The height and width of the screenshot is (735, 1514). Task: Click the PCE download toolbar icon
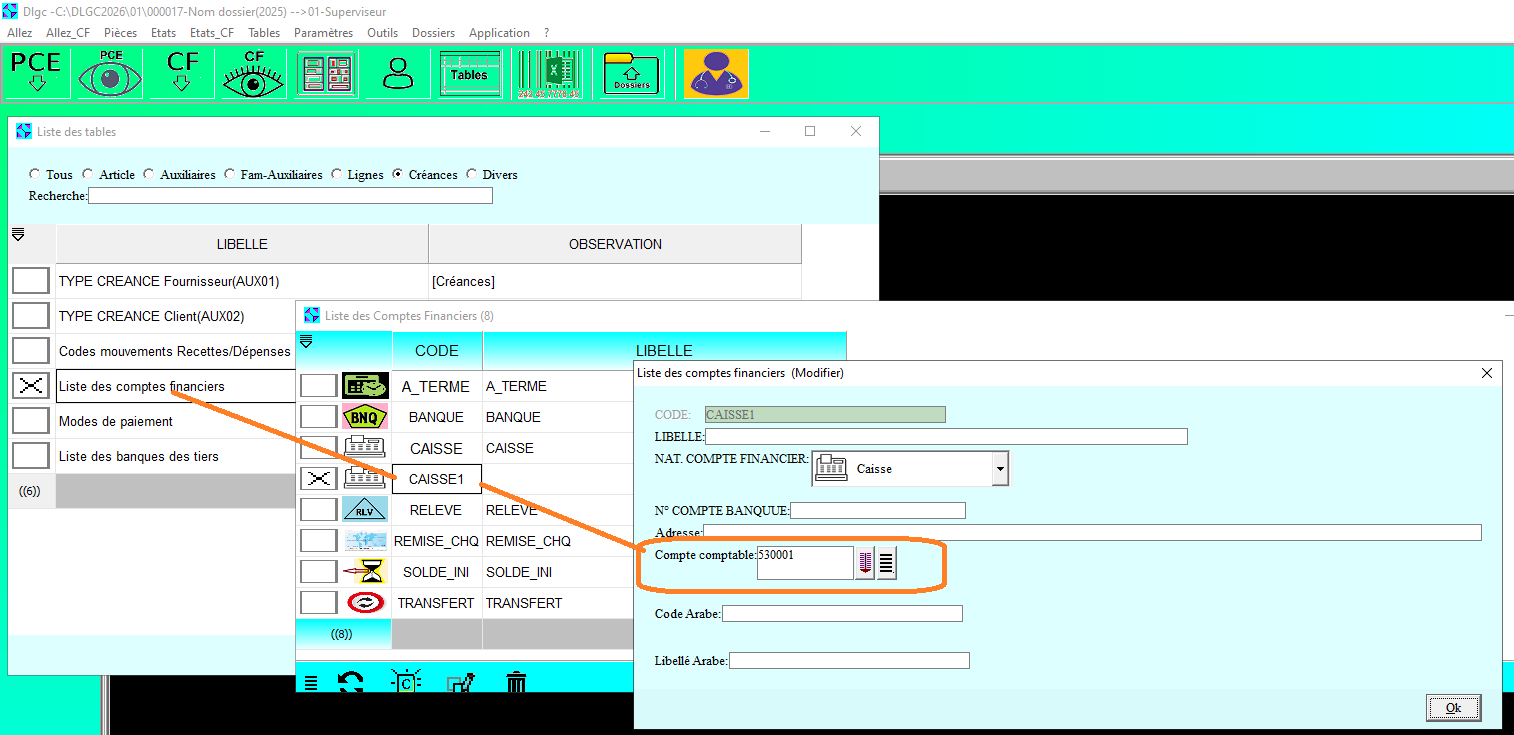click(x=36, y=74)
